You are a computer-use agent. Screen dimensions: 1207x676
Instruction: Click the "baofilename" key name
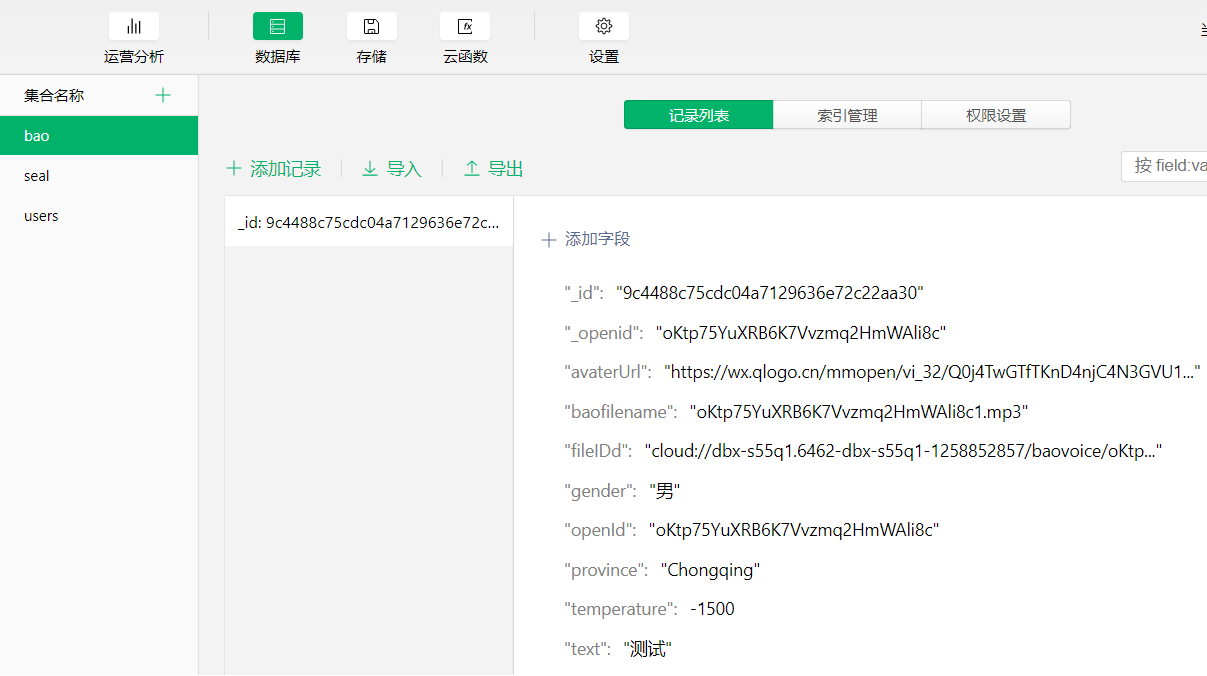(620, 412)
